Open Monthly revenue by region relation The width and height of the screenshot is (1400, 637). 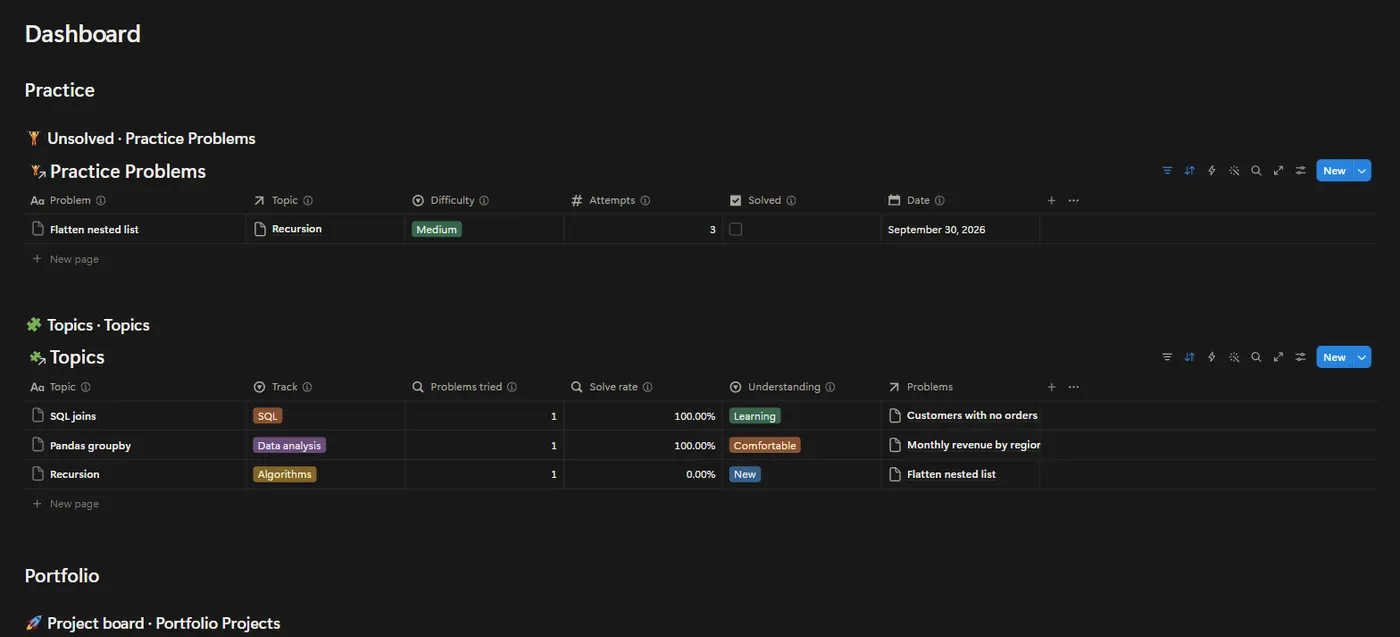(x=974, y=445)
